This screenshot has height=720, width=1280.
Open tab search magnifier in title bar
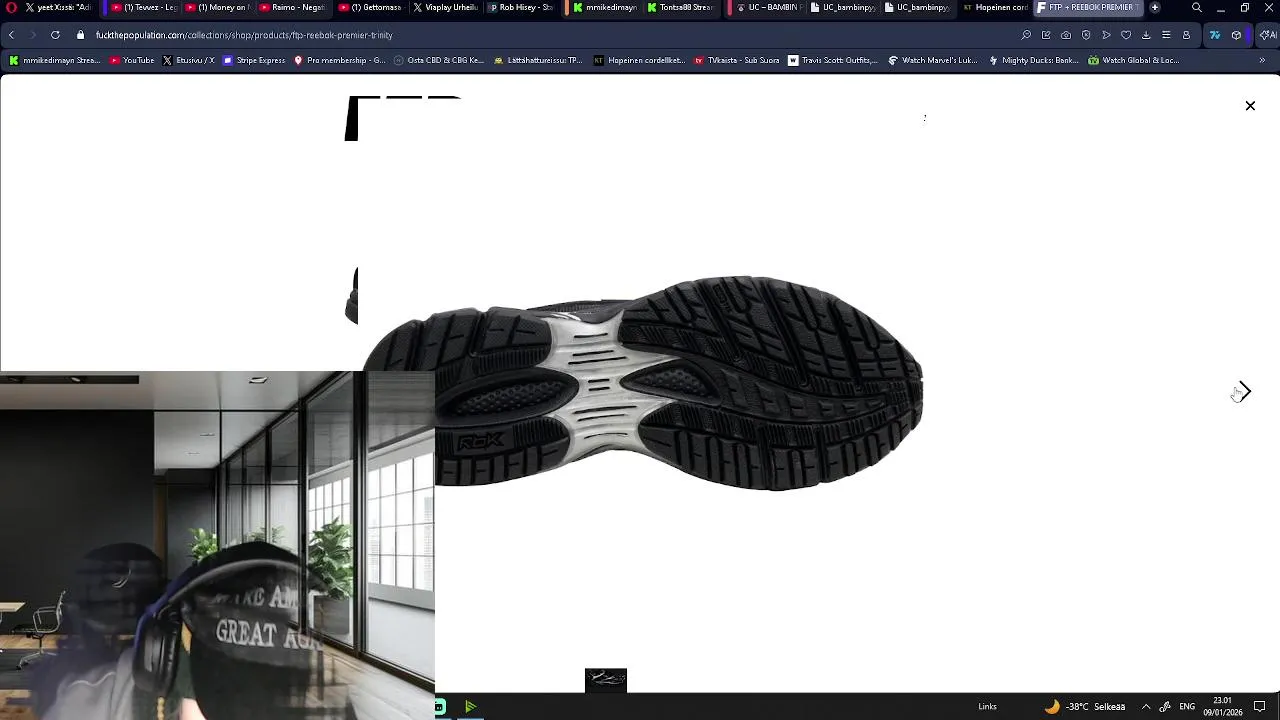pyautogui.click(x=1197, y=7)
